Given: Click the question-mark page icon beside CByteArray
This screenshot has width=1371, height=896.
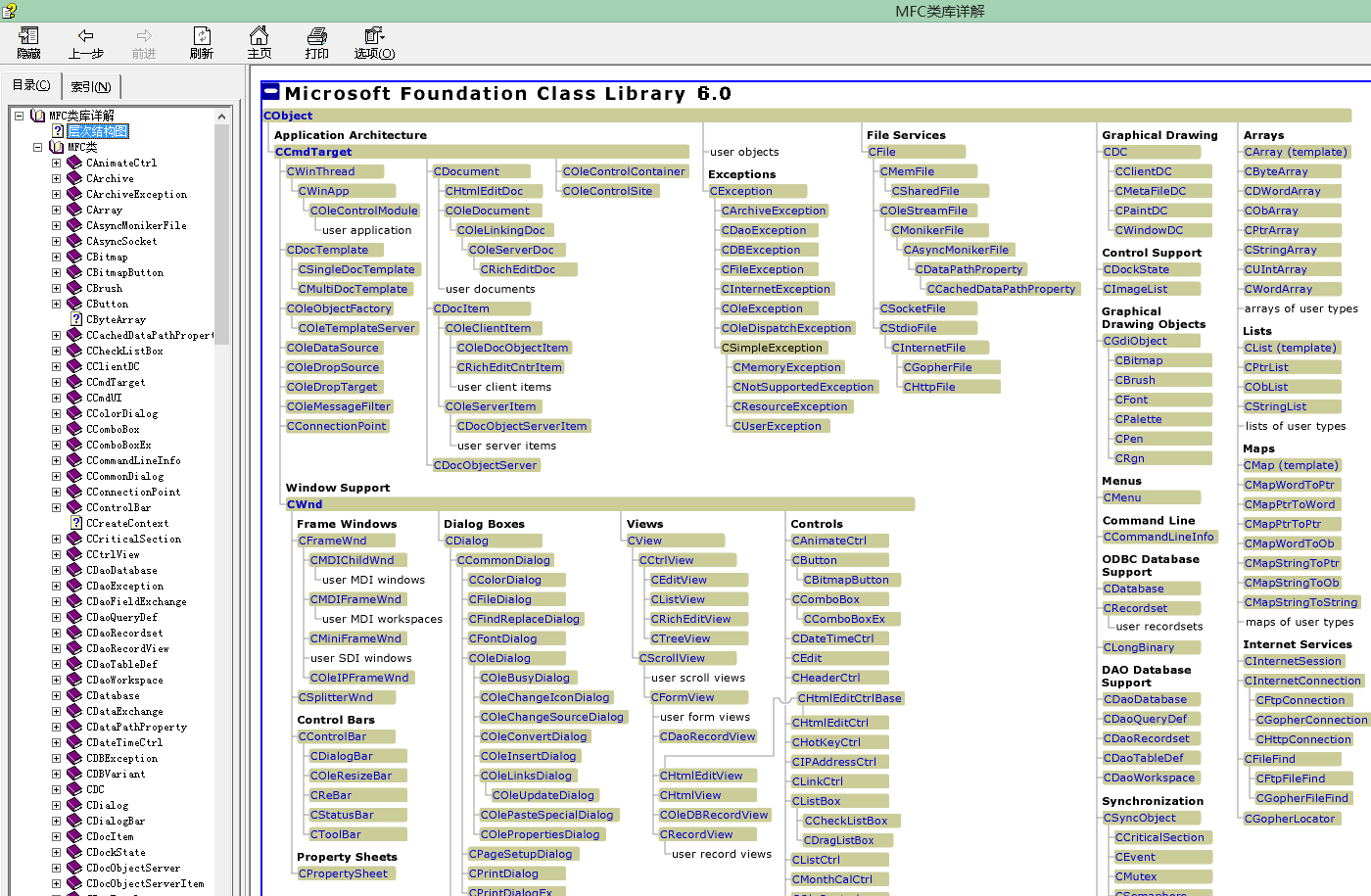Looking at the screenshot, I should (x=76, y=319).
